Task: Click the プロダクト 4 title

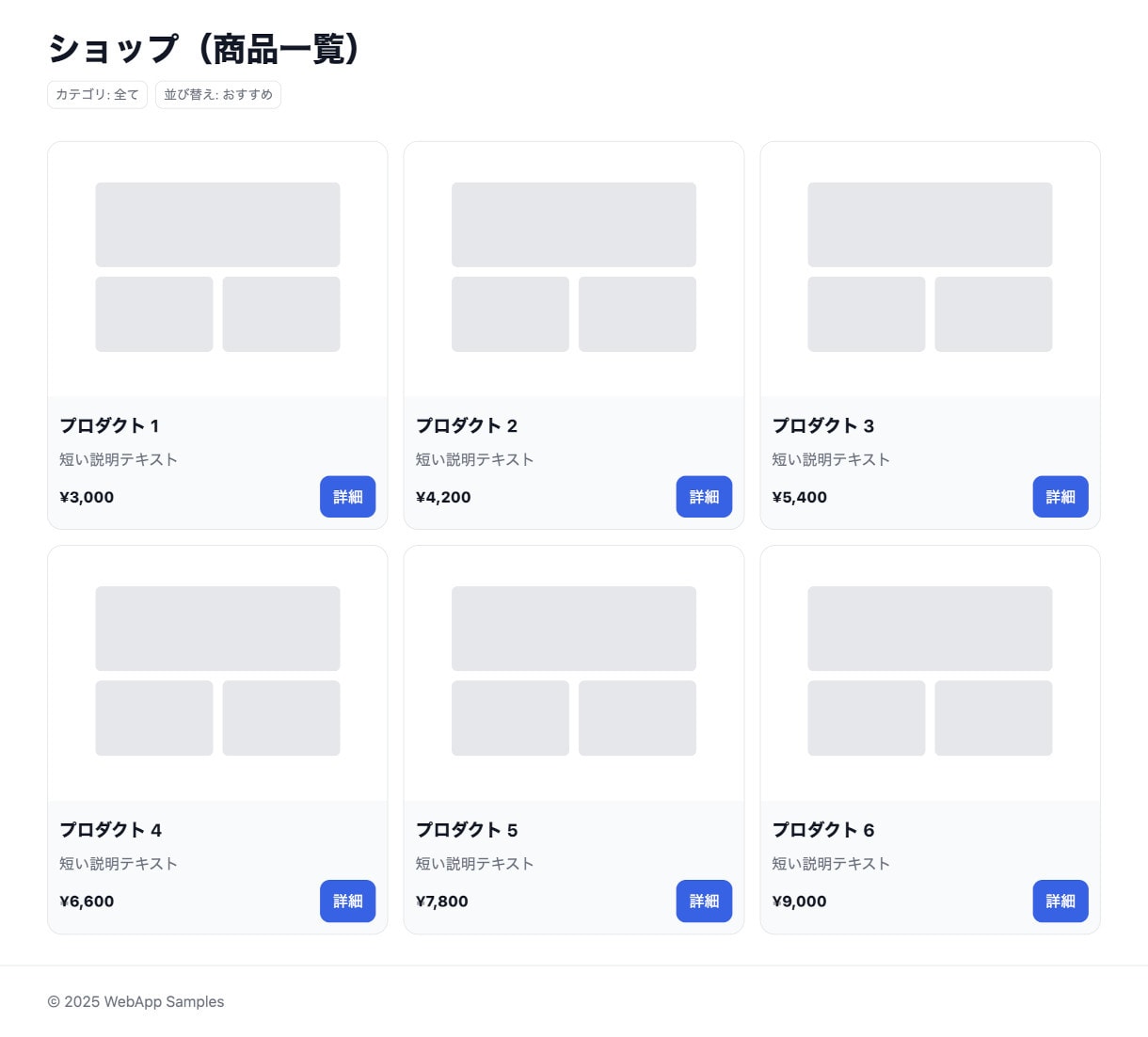Action: [x=111, y=830]
